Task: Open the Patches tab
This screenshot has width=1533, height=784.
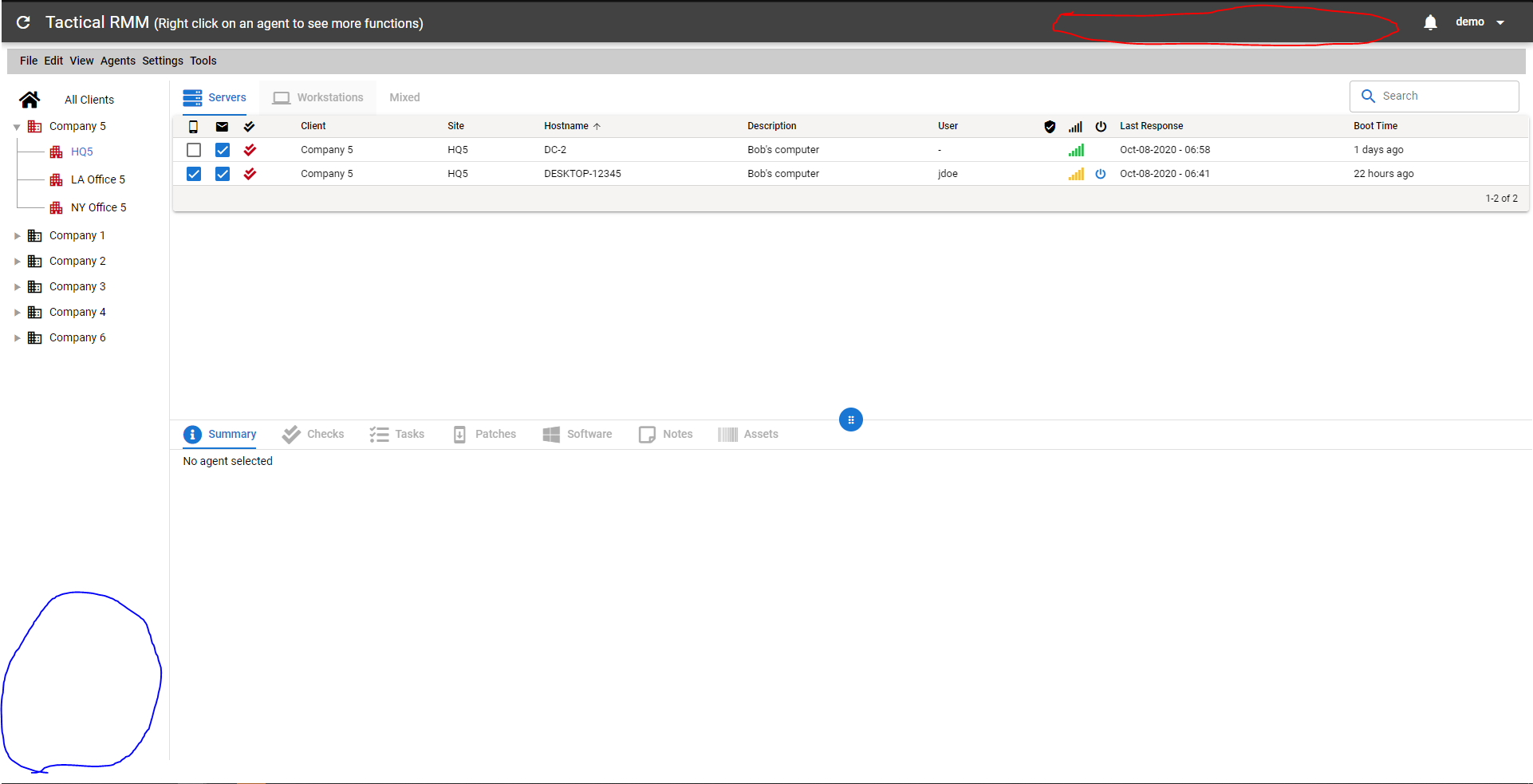Action: click(484, 434)
